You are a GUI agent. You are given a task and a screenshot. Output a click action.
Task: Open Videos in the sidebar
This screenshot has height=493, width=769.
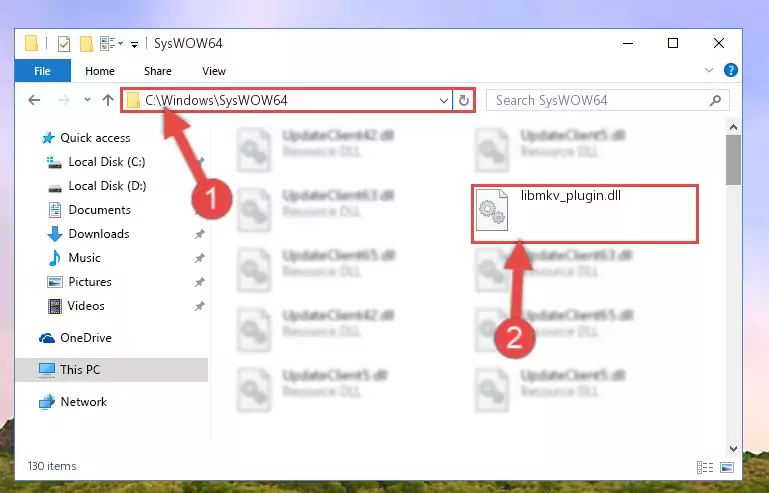[x=76, y=306]
